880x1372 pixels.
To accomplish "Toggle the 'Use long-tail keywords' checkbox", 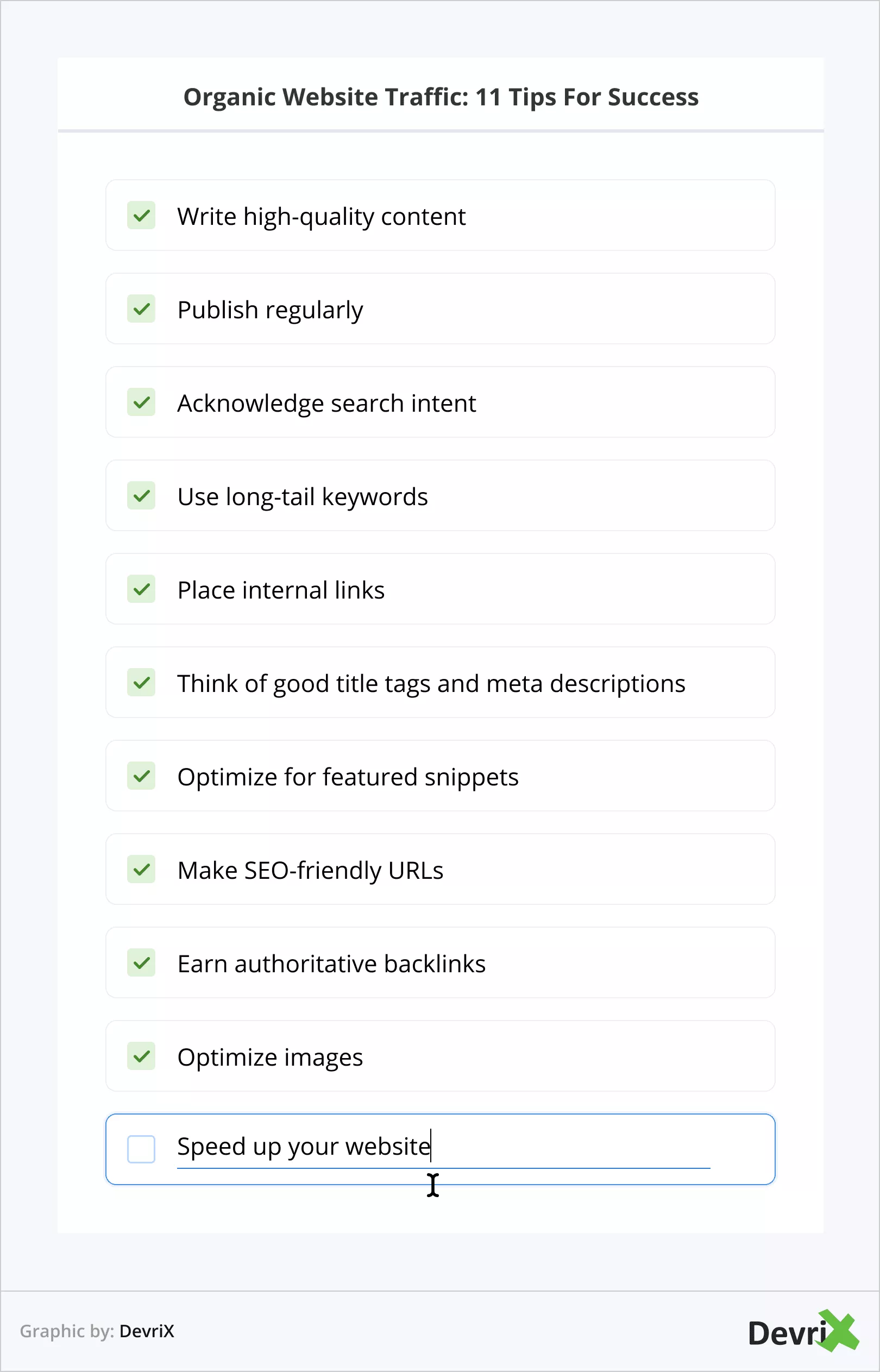I will click(x=141, y=496).
